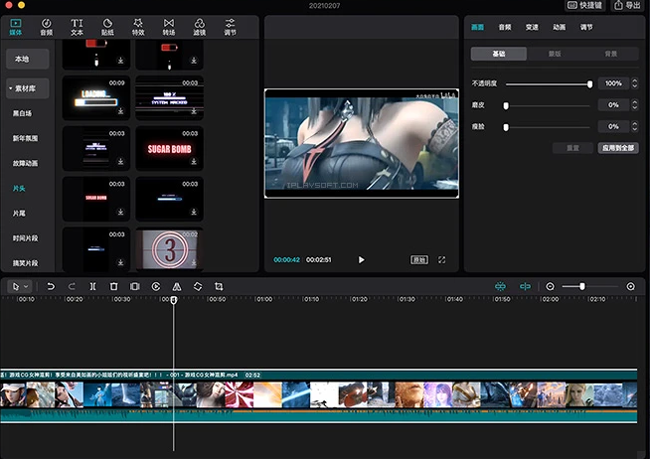Switch to the 动画 (Animation) tab
The width and height of the screenshot is (650, 459).
559,28
